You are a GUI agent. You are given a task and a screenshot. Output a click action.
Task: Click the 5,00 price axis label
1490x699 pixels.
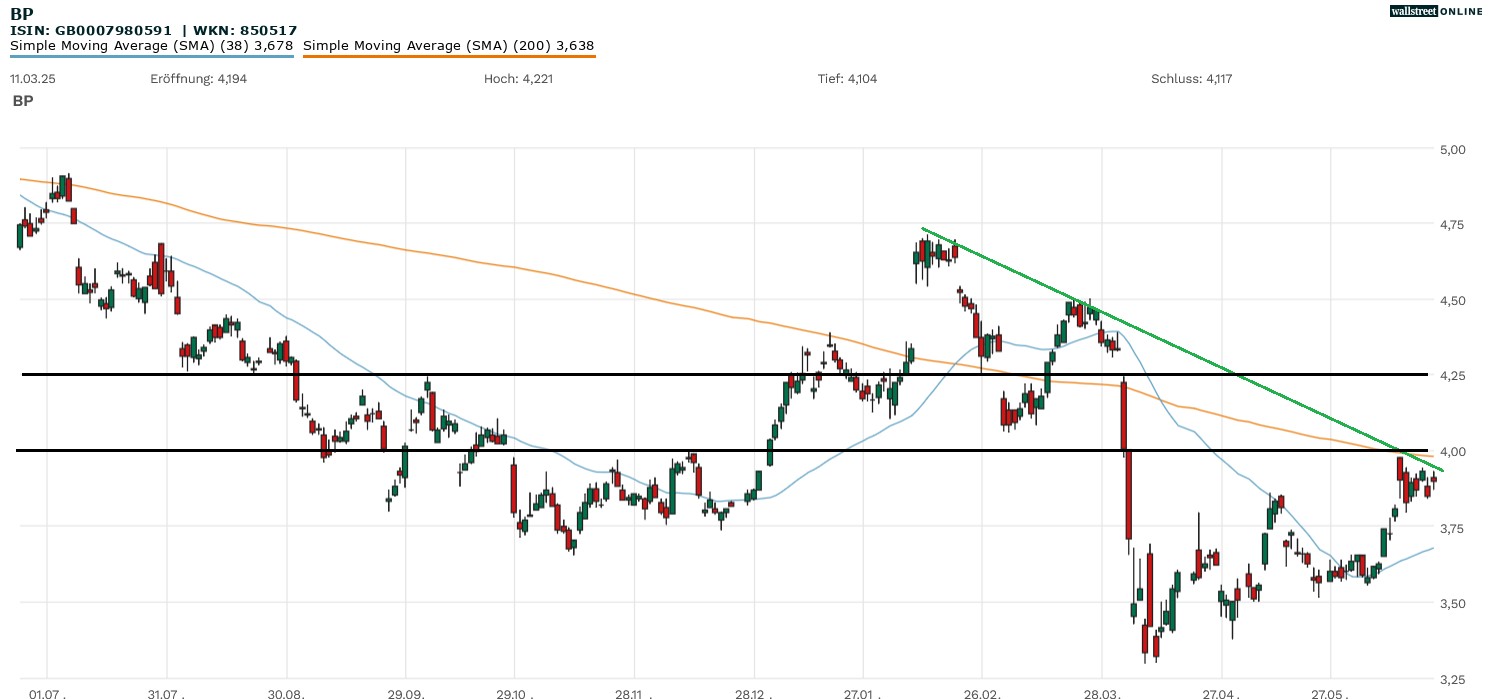1451,150
